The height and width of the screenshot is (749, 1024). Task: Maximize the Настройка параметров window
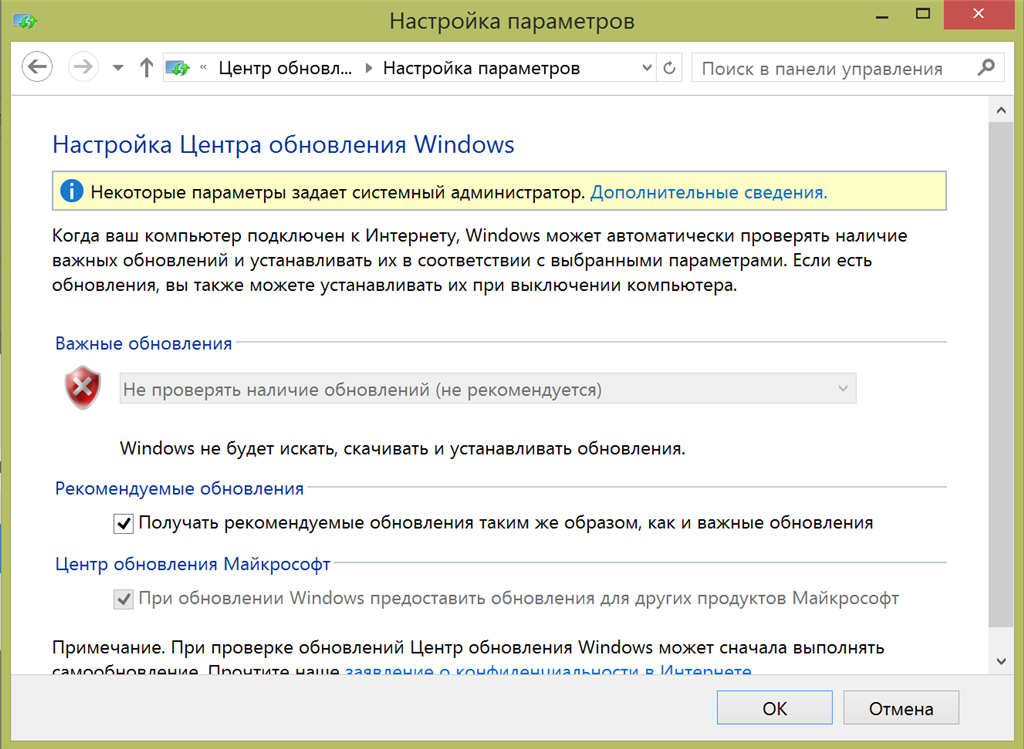click(x=923, y=14)
